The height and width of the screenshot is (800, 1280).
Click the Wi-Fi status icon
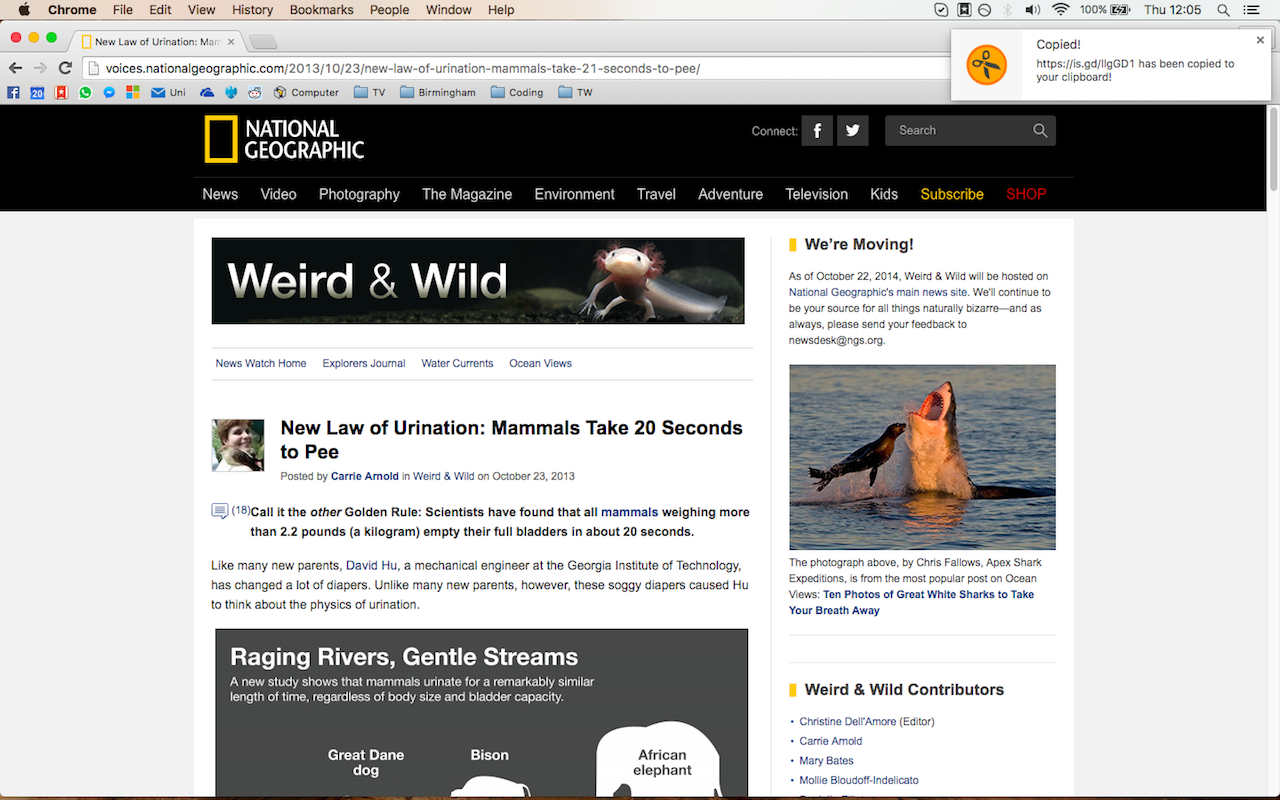[1060, 10]
